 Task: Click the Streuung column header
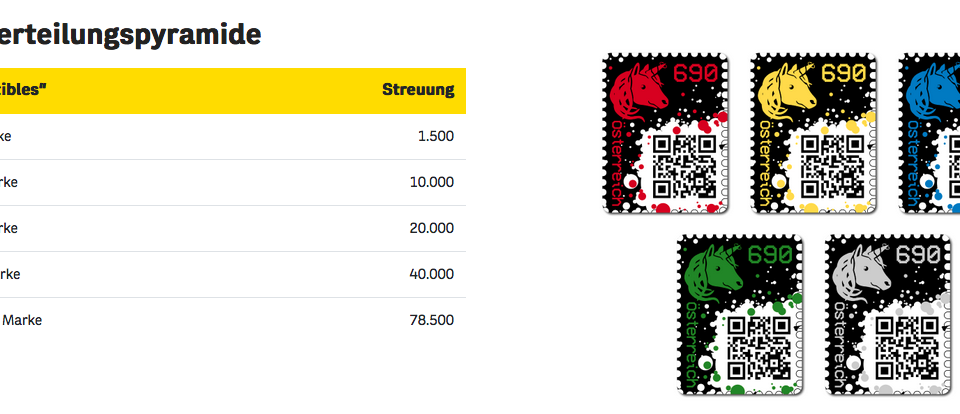click(x=418, y=90)
